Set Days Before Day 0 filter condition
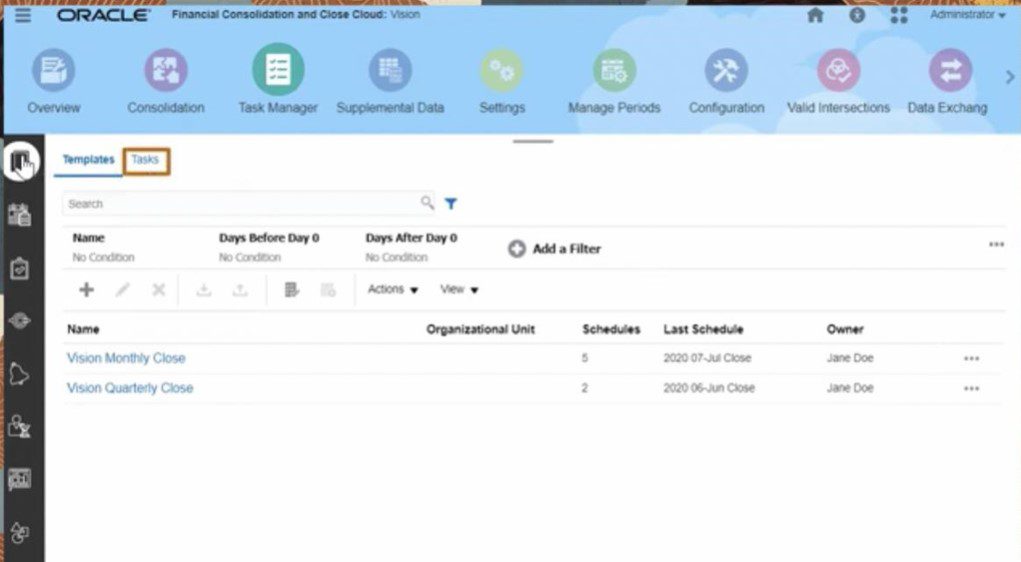The height and width of the screenshot is (562, 1021). pos(269,247)
